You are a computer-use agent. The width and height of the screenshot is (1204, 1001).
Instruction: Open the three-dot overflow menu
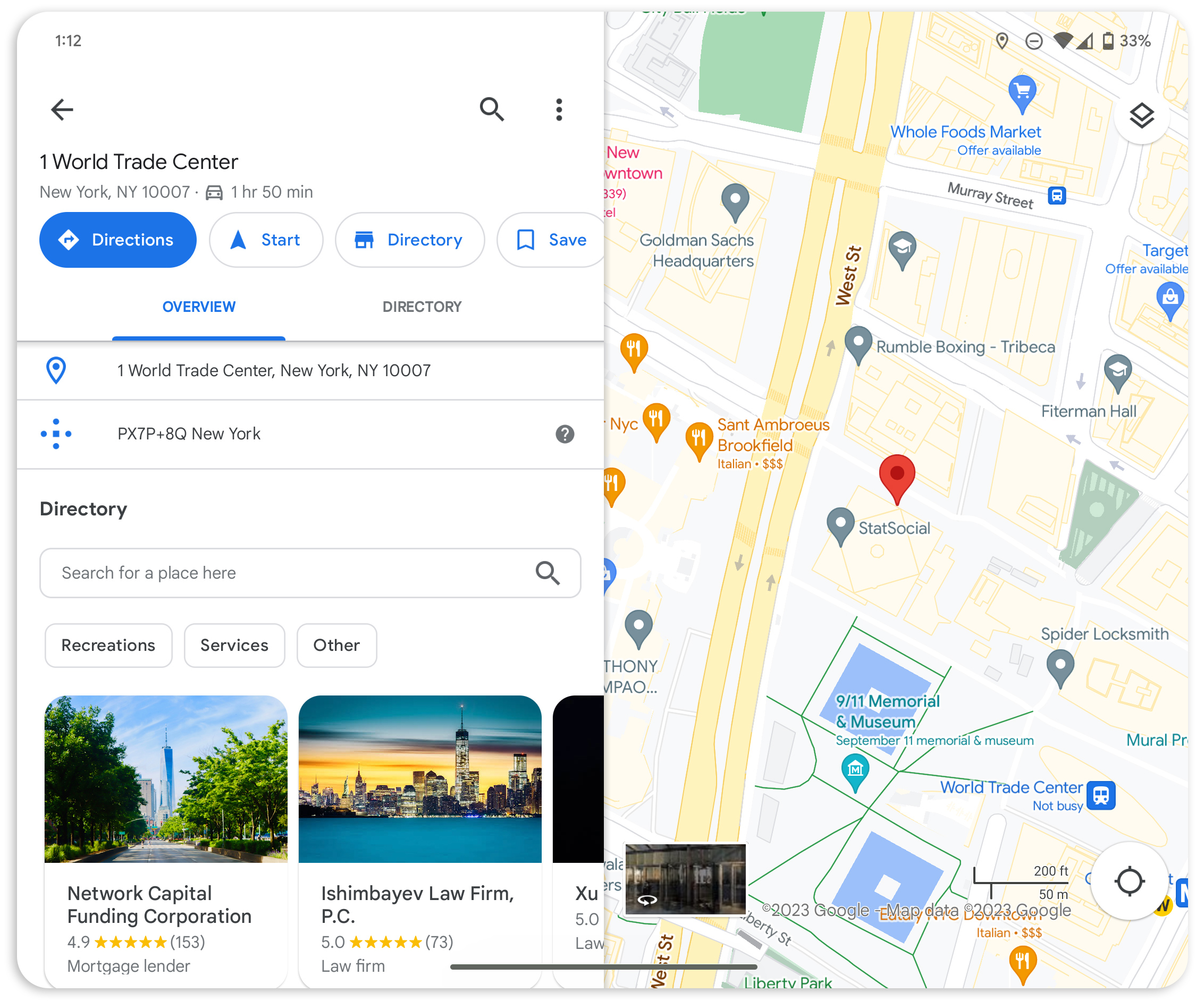[559, 109]
